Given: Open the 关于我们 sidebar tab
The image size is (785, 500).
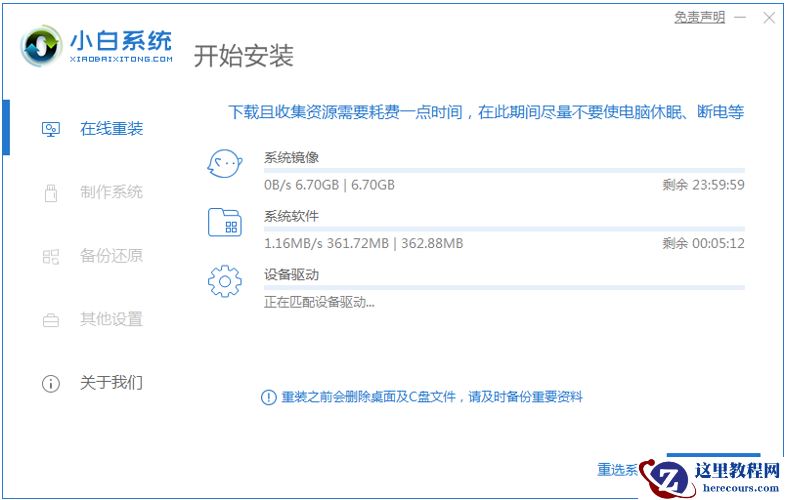Looking at the screenshot, I should (111, 382).
